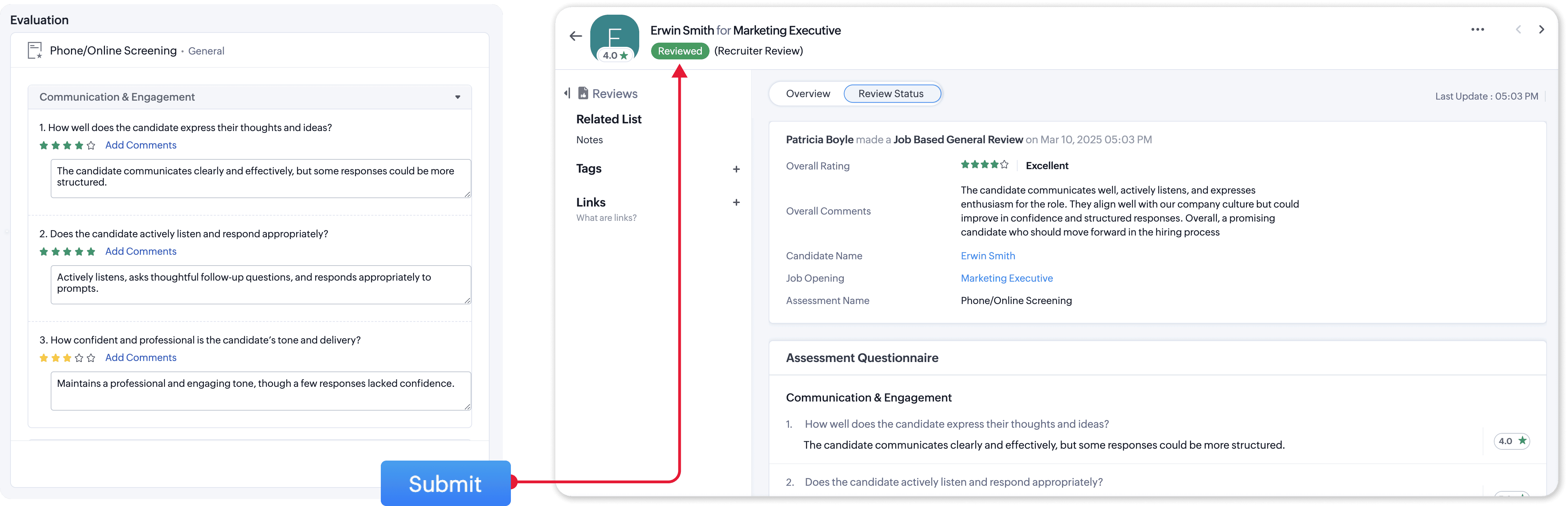This screenshot has height=506, width=1568.
Task: Collapse the Reviews sidebar panel icon
Action: [x=567, y=93]
